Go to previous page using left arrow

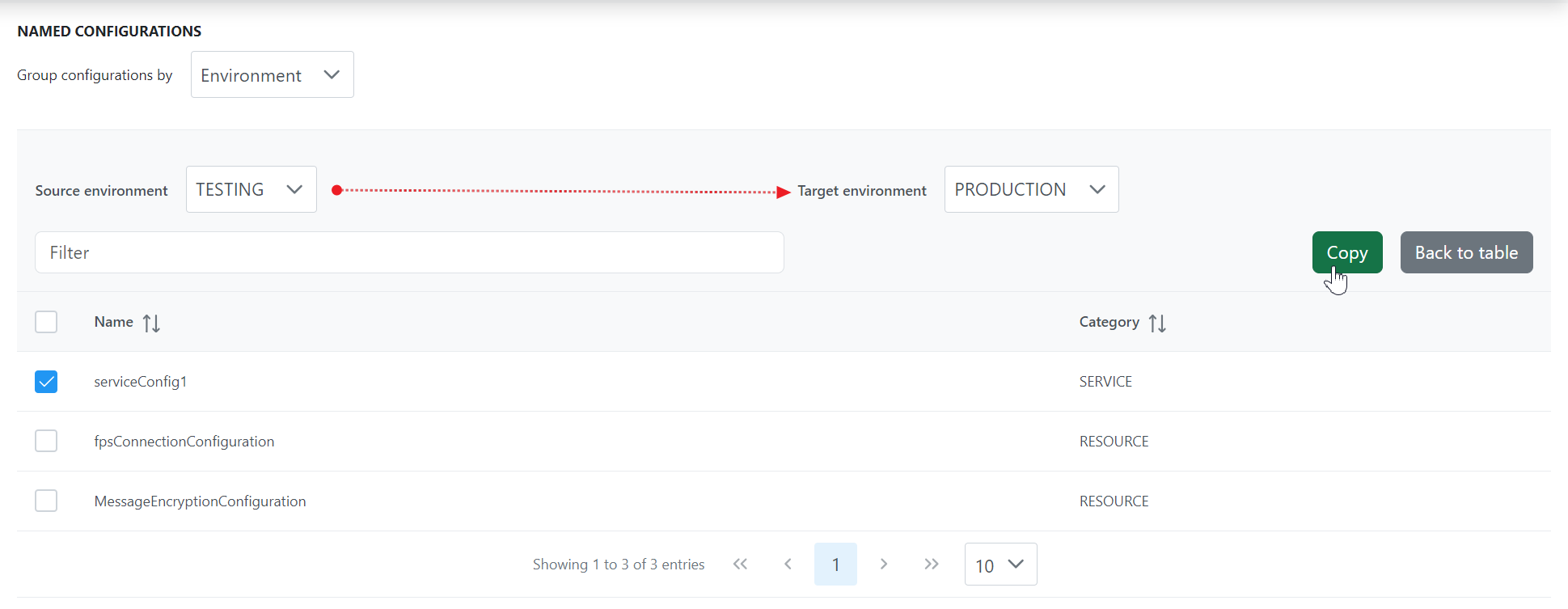click(x=788, y=564)
